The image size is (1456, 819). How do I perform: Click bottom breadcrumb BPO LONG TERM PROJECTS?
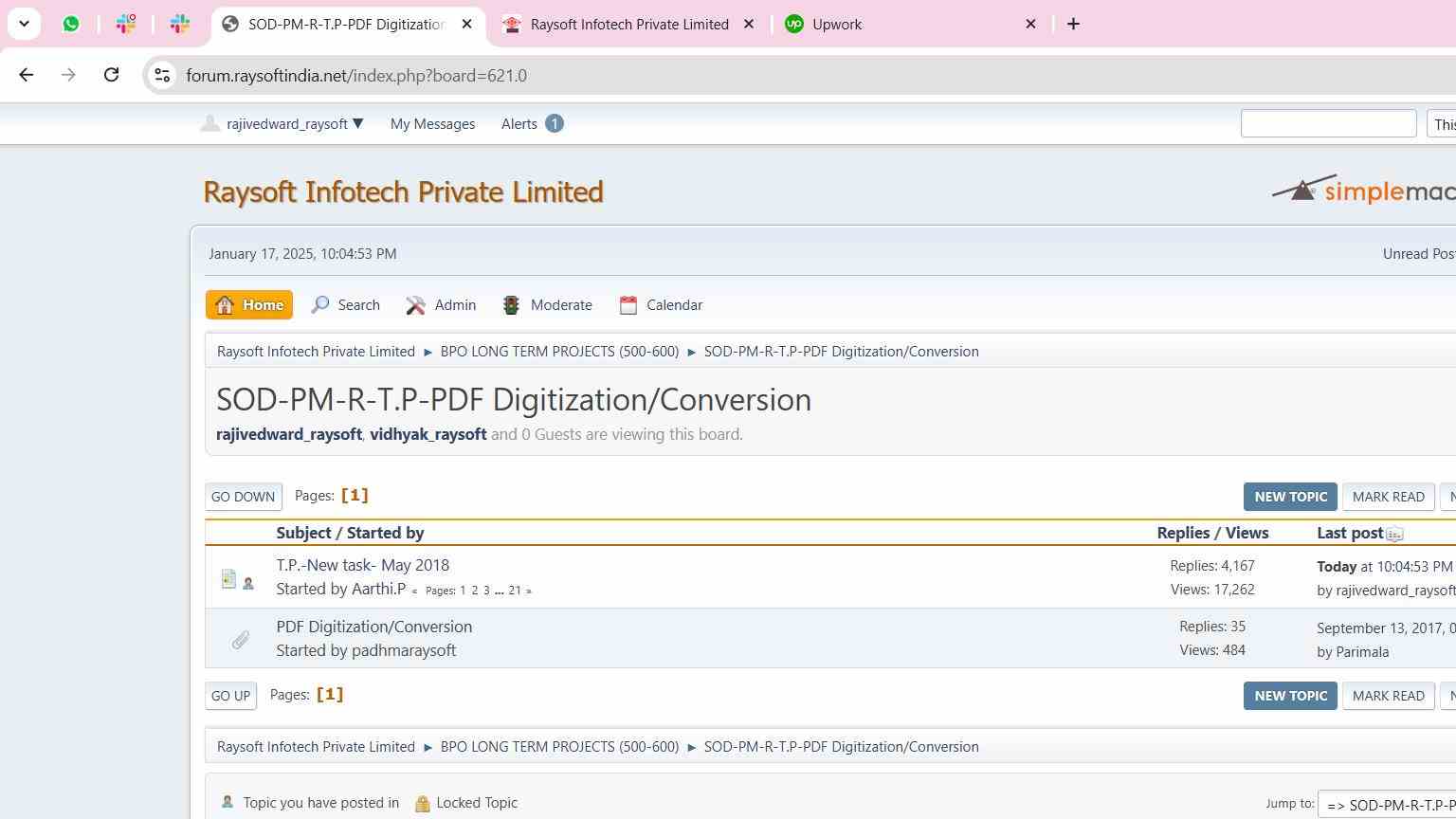pos(559,747)
